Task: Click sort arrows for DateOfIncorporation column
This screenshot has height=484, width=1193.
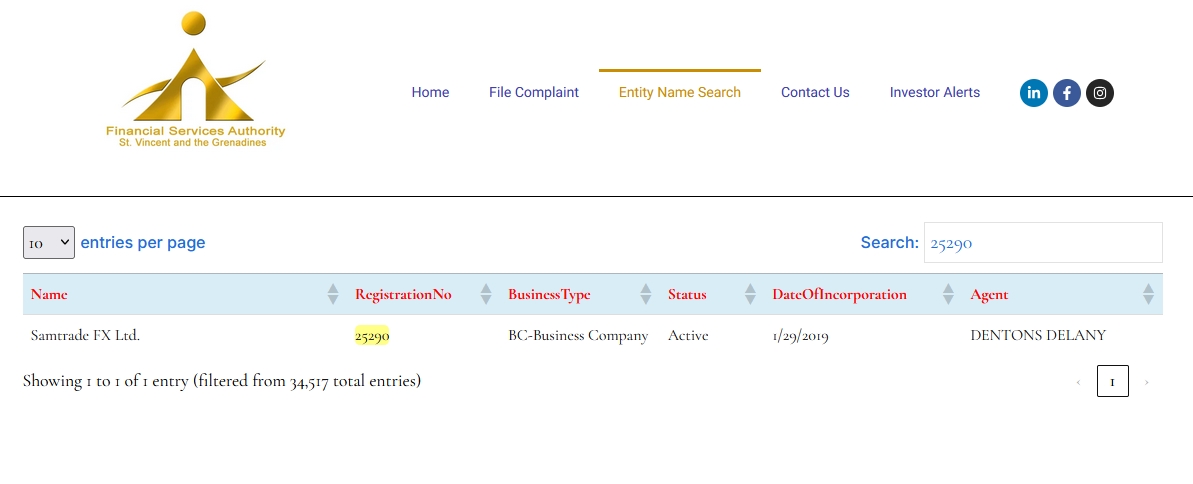Action: [x=948, y=294]
